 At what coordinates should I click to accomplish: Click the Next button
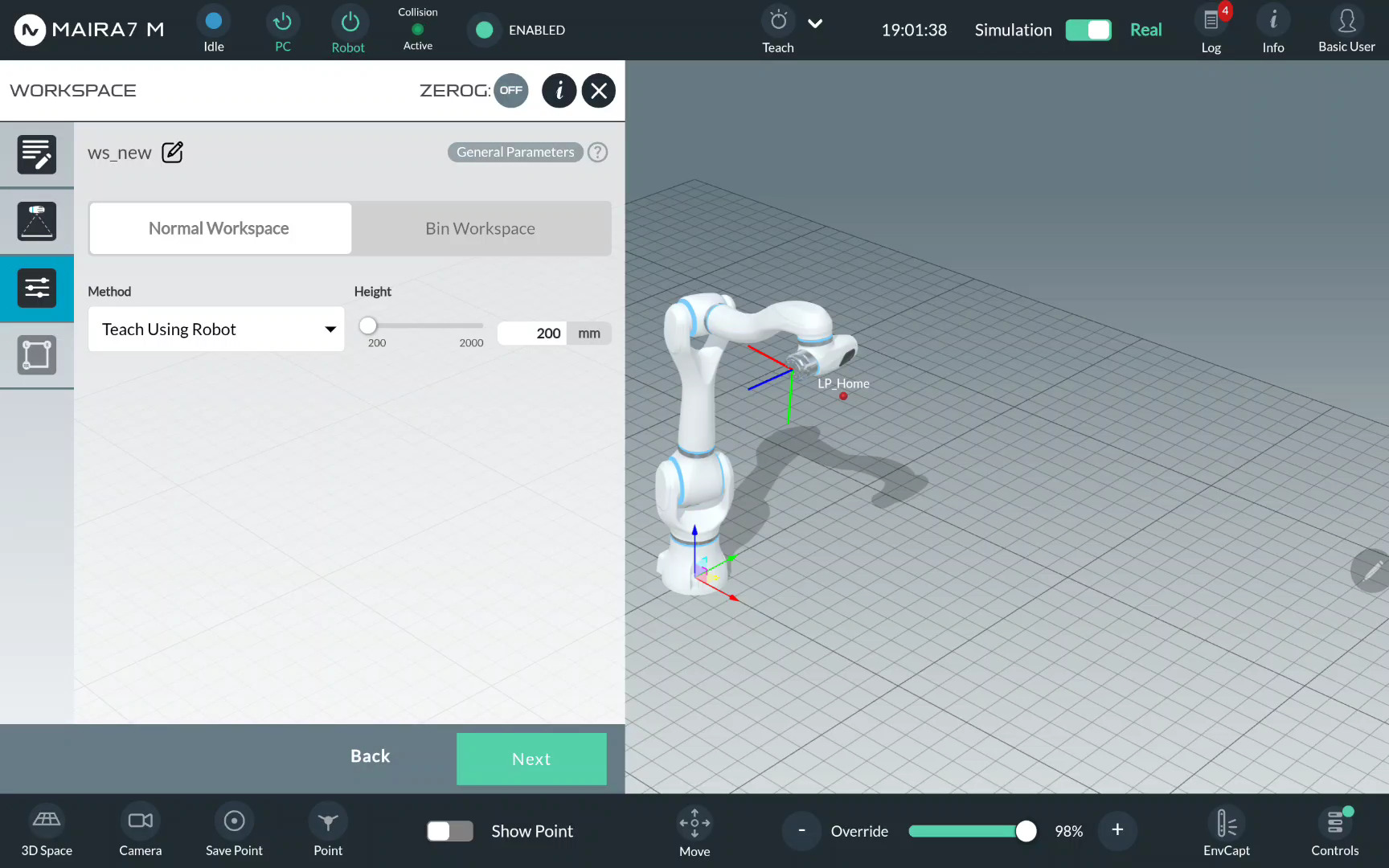531,759
